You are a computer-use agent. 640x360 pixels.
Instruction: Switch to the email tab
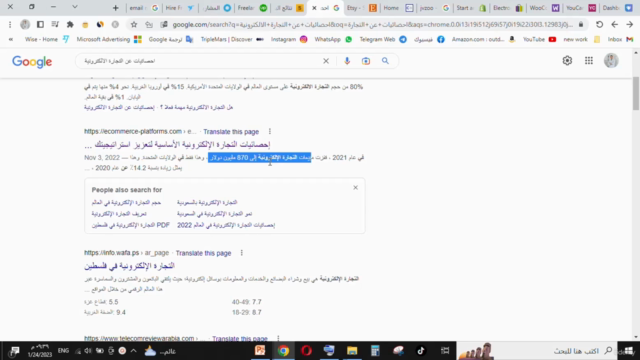144,8
